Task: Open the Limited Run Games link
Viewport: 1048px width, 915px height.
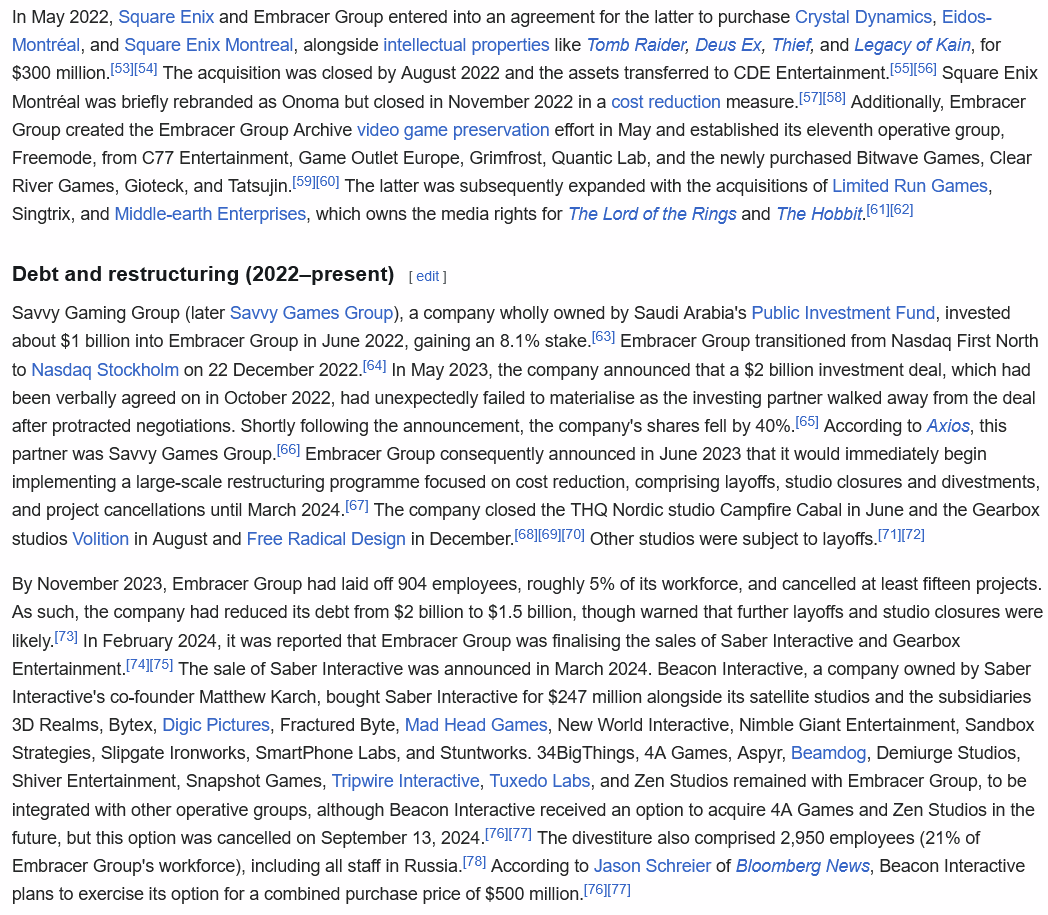Action: (x=910, y=186)
